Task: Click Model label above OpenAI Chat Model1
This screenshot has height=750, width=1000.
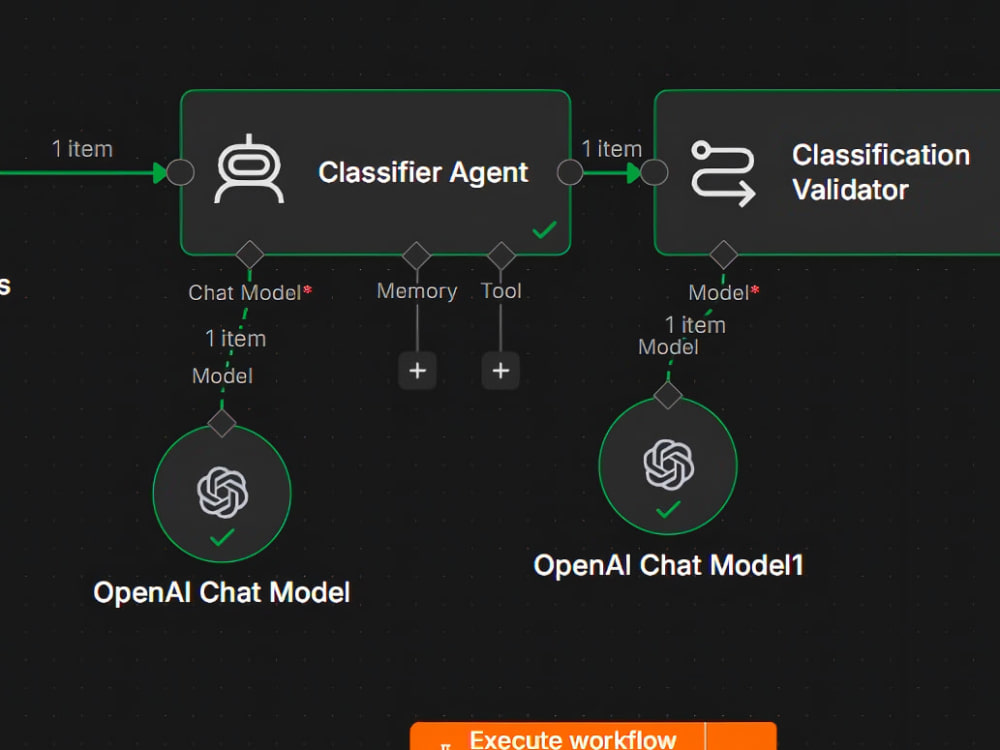Action: tap(668, 347)
